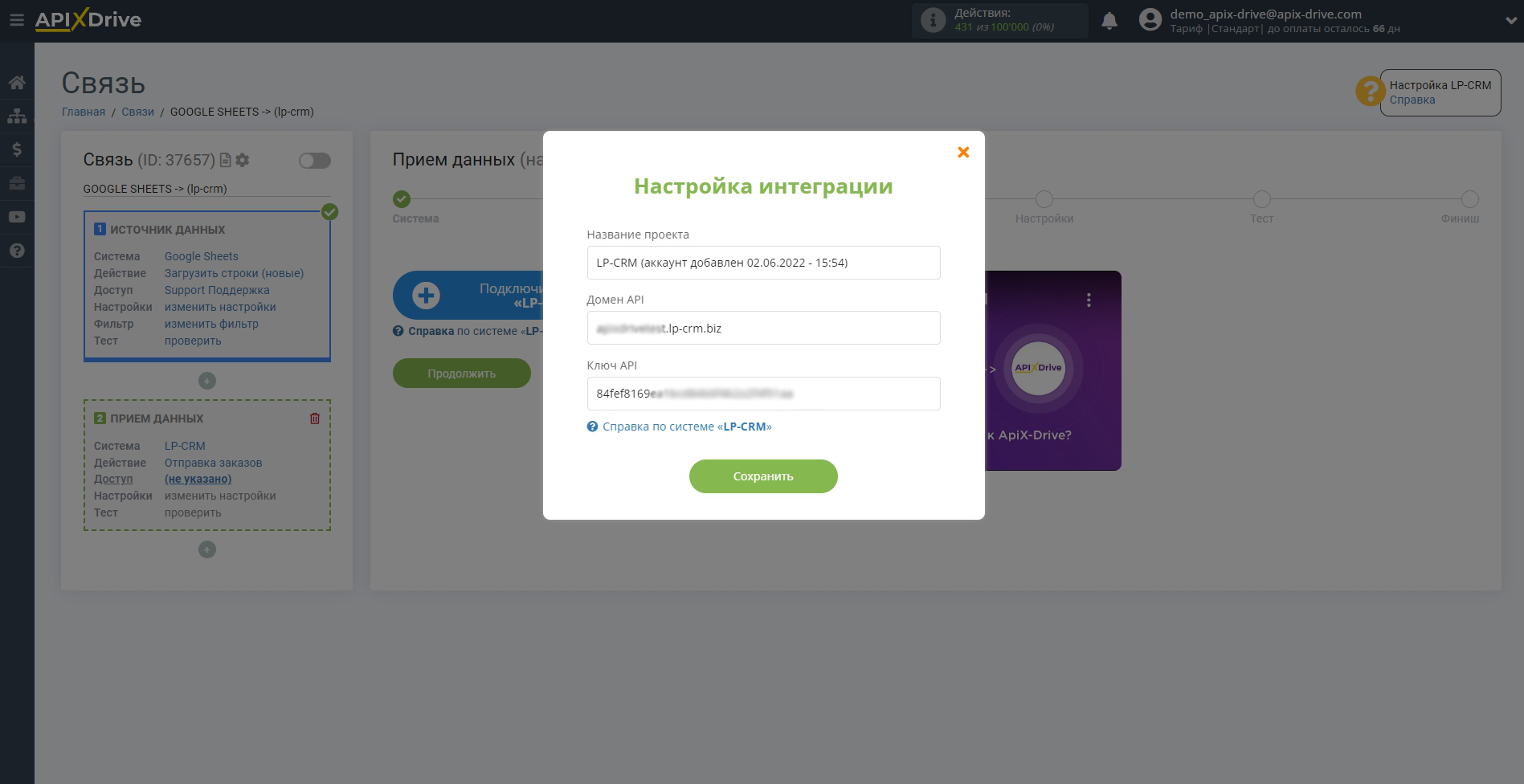1524x784 pixels.
Task: Open the Справка link in LP-CRM help box
Action: [x=1412, y=100]
